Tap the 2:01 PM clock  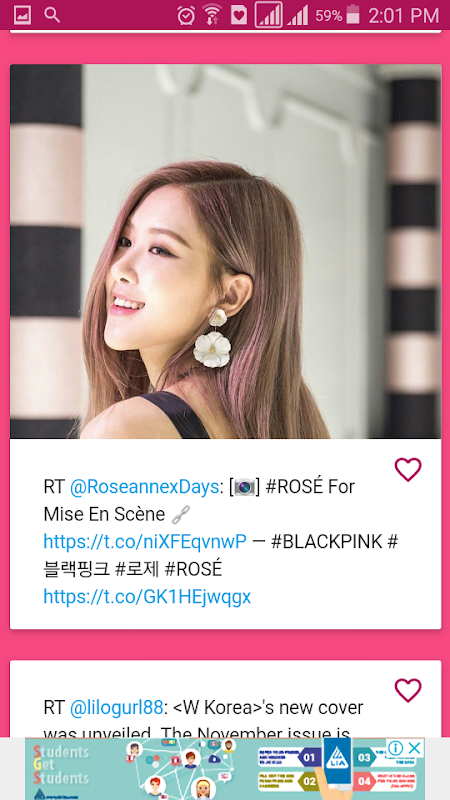[404, 15]
